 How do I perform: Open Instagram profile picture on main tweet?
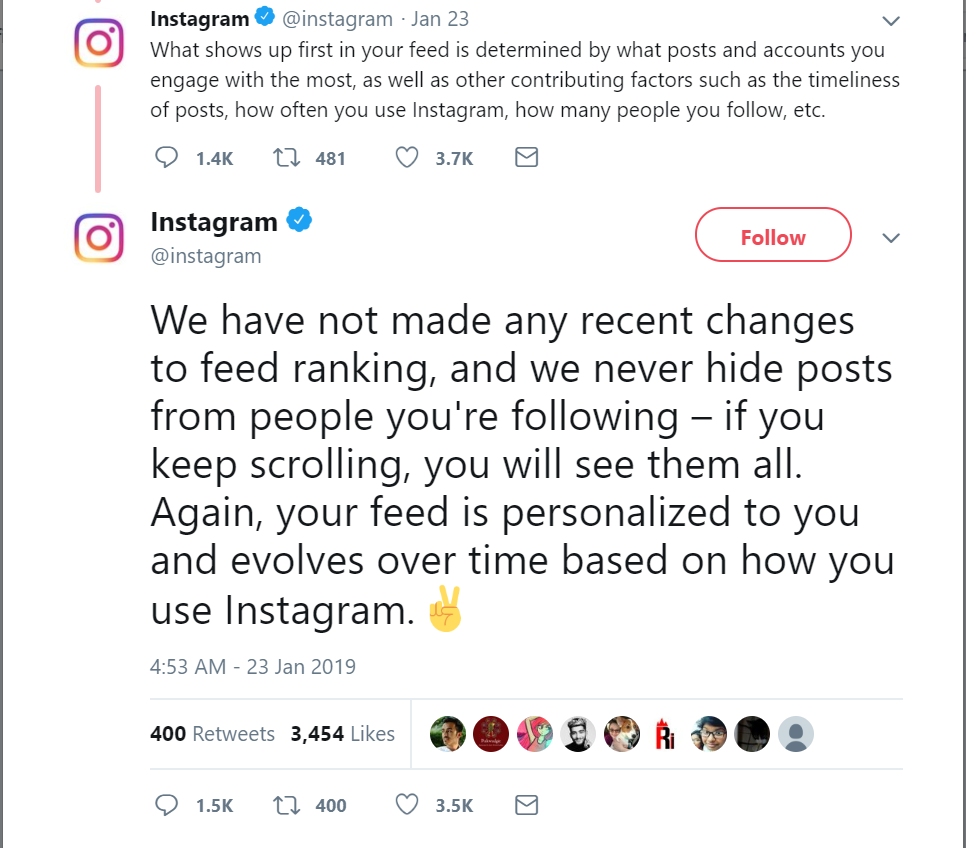tap(99, 238)
